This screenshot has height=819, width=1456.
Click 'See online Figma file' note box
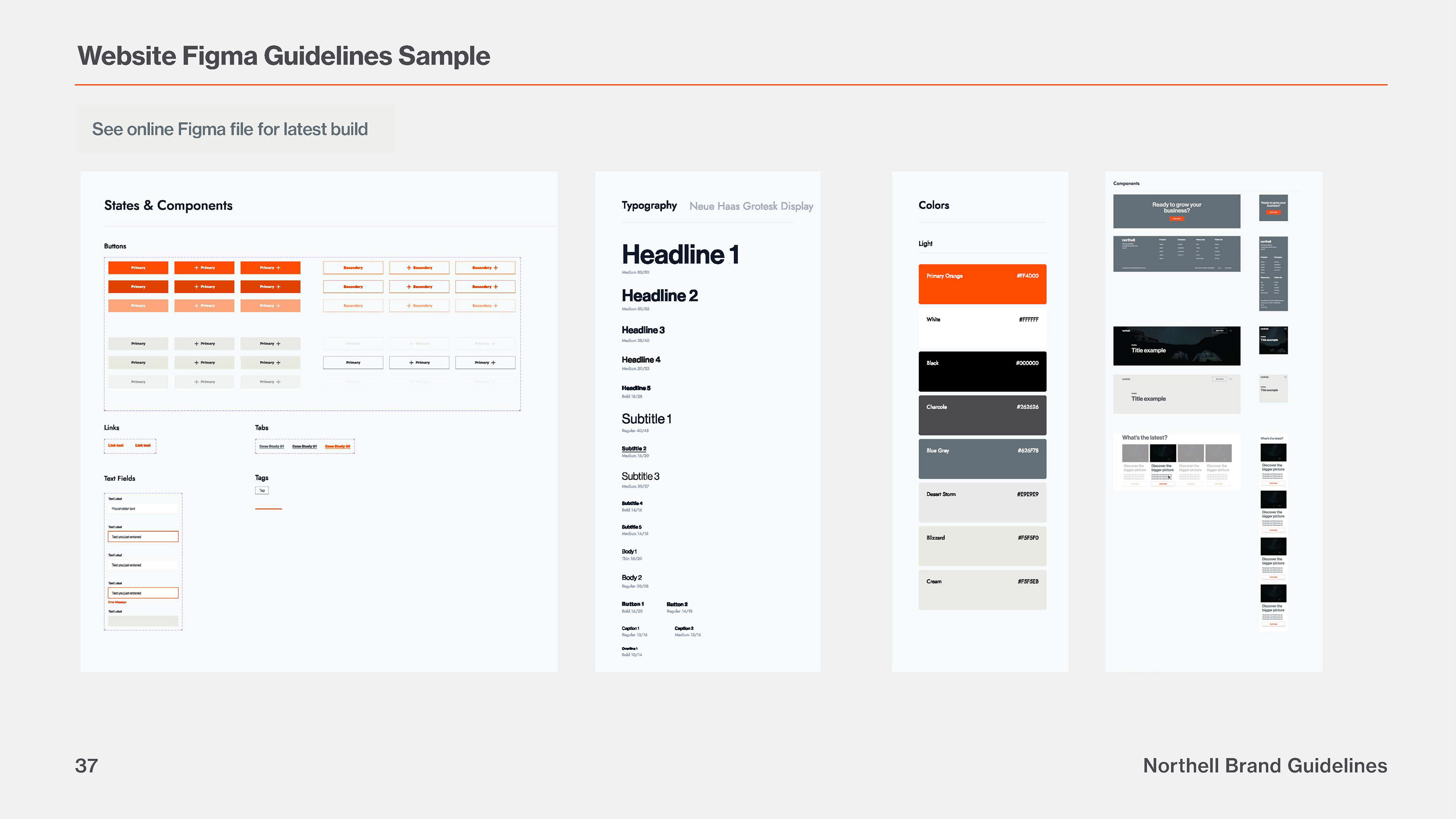click(x=235, y=129)
